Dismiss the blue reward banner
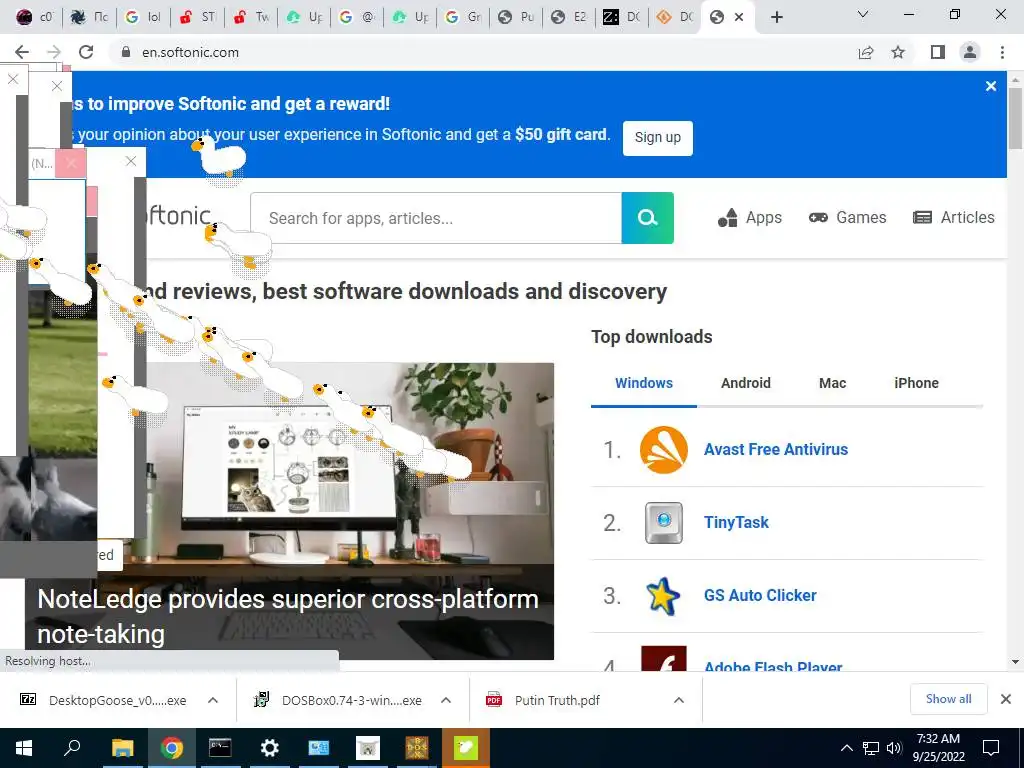Image resolution: width=1024 pixels, height=768 pixels. tap(991, 86)
